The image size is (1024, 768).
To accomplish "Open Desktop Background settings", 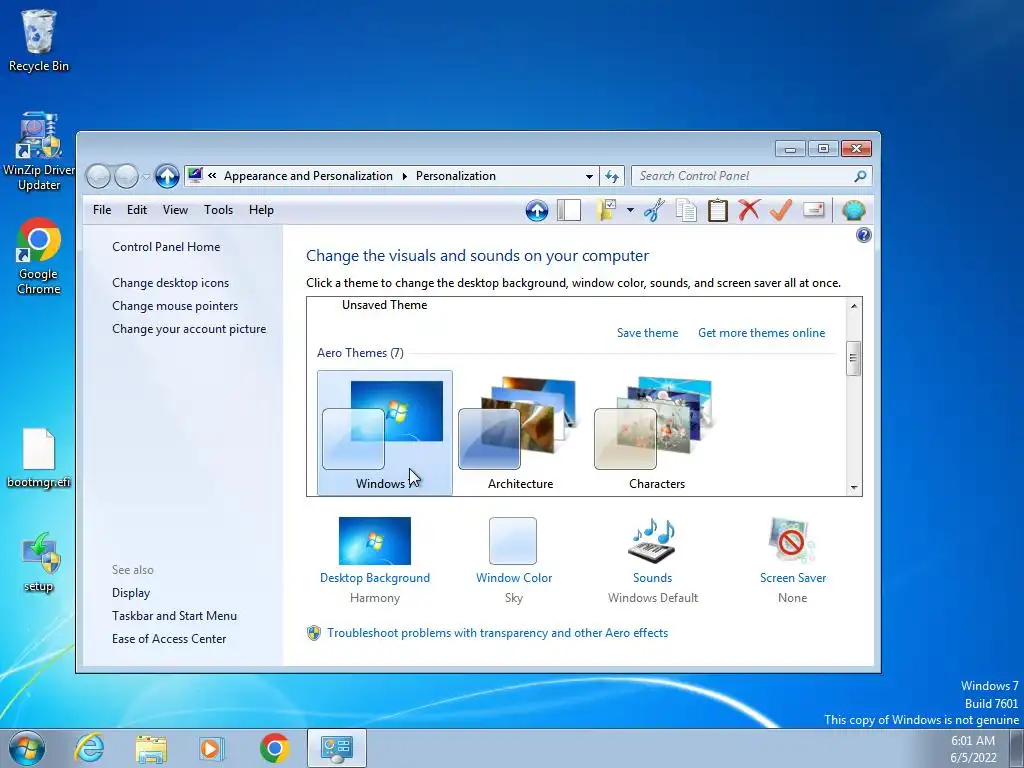I will (x=375, y=540).
